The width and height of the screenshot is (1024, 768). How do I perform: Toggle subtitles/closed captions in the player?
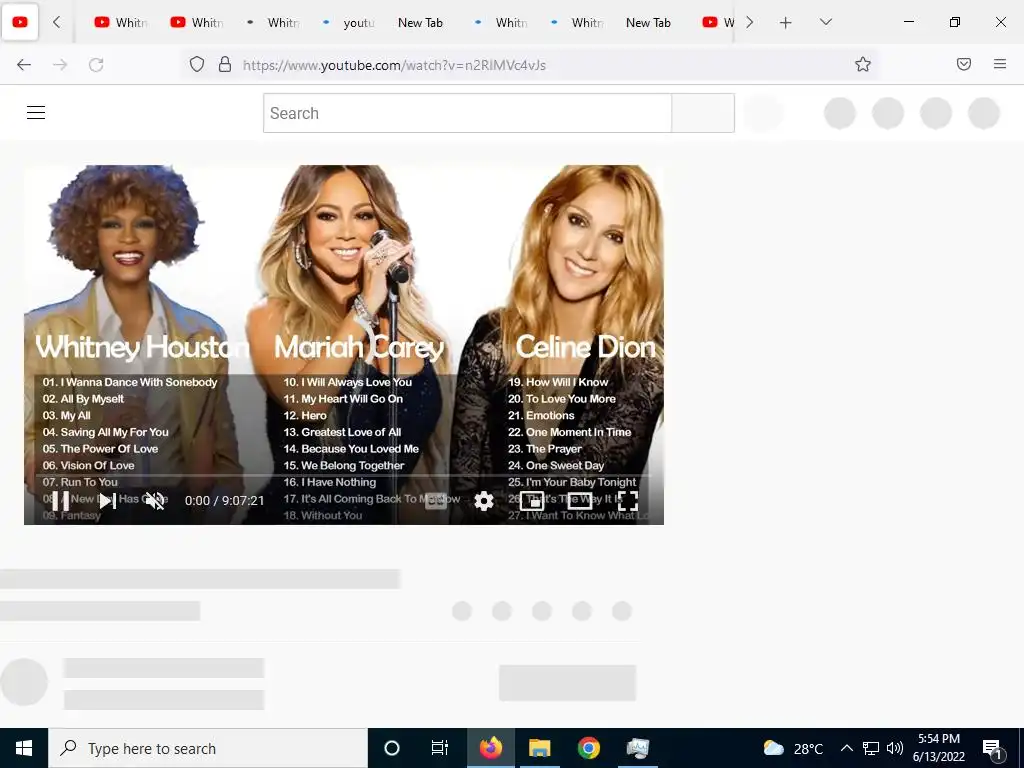pyautogui.click(x=436, y=501)
